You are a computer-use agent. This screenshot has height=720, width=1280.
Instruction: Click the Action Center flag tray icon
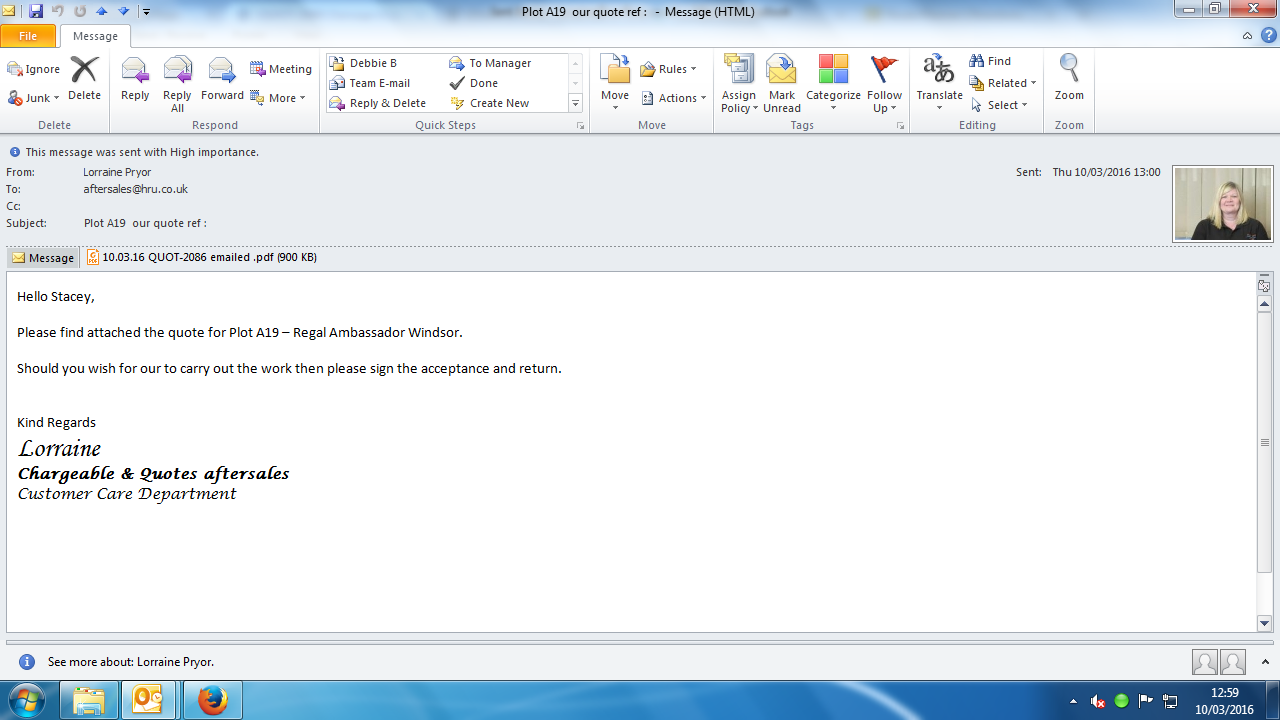(1146, 701)
